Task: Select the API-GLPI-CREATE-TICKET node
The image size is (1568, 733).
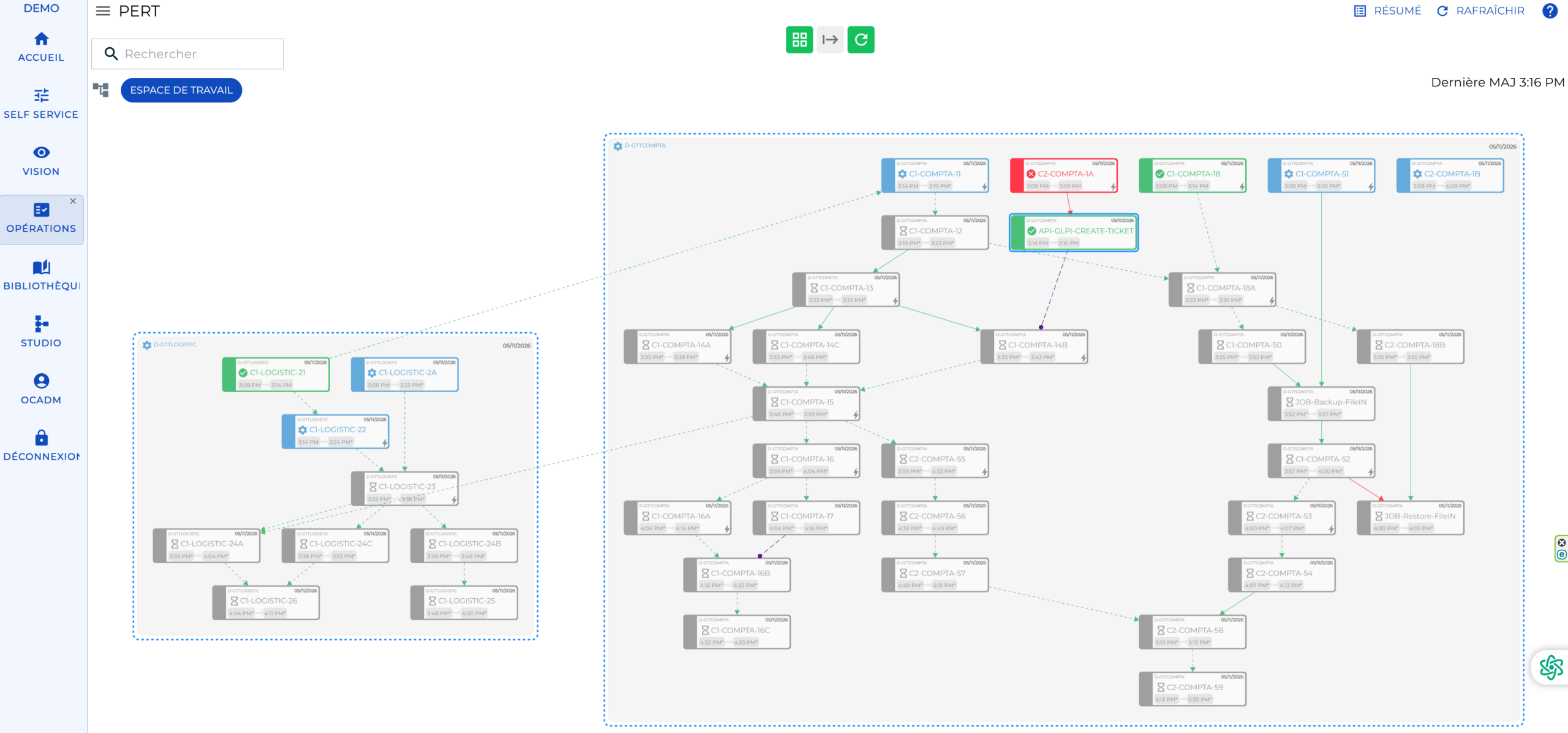Action: pos(1074,232)
